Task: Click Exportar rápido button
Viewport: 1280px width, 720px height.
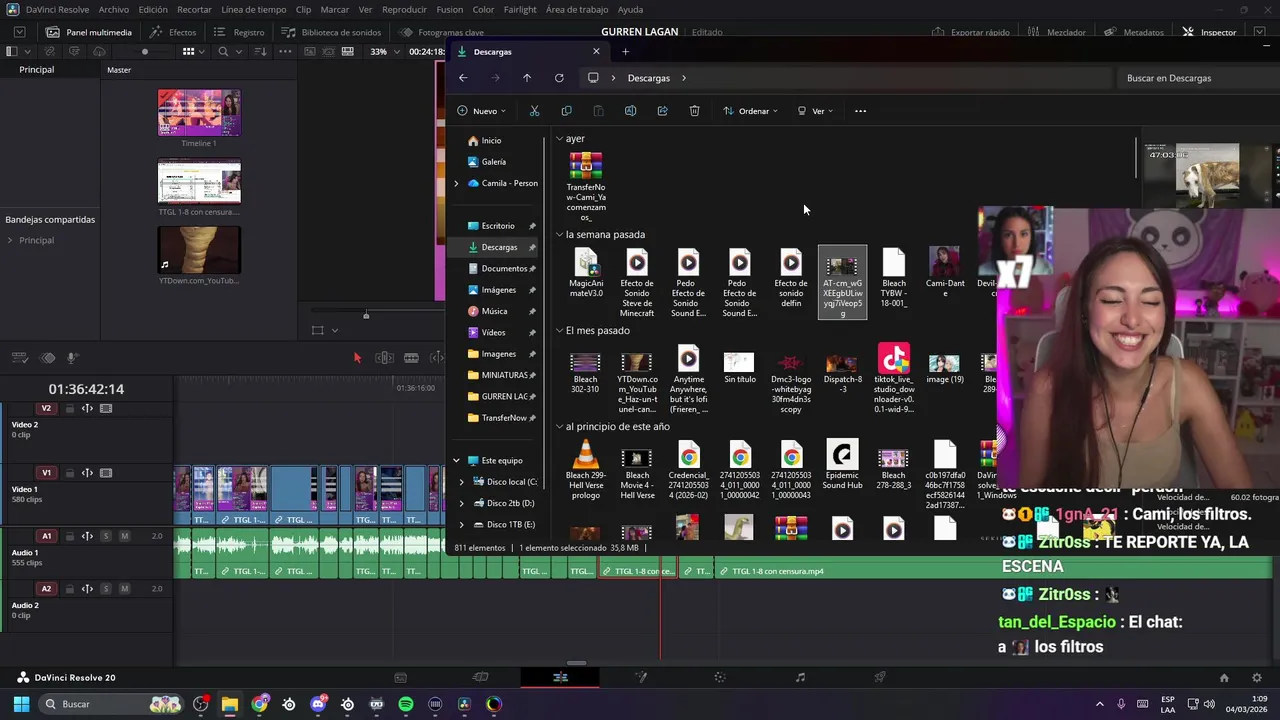Action: coord(970,32)
